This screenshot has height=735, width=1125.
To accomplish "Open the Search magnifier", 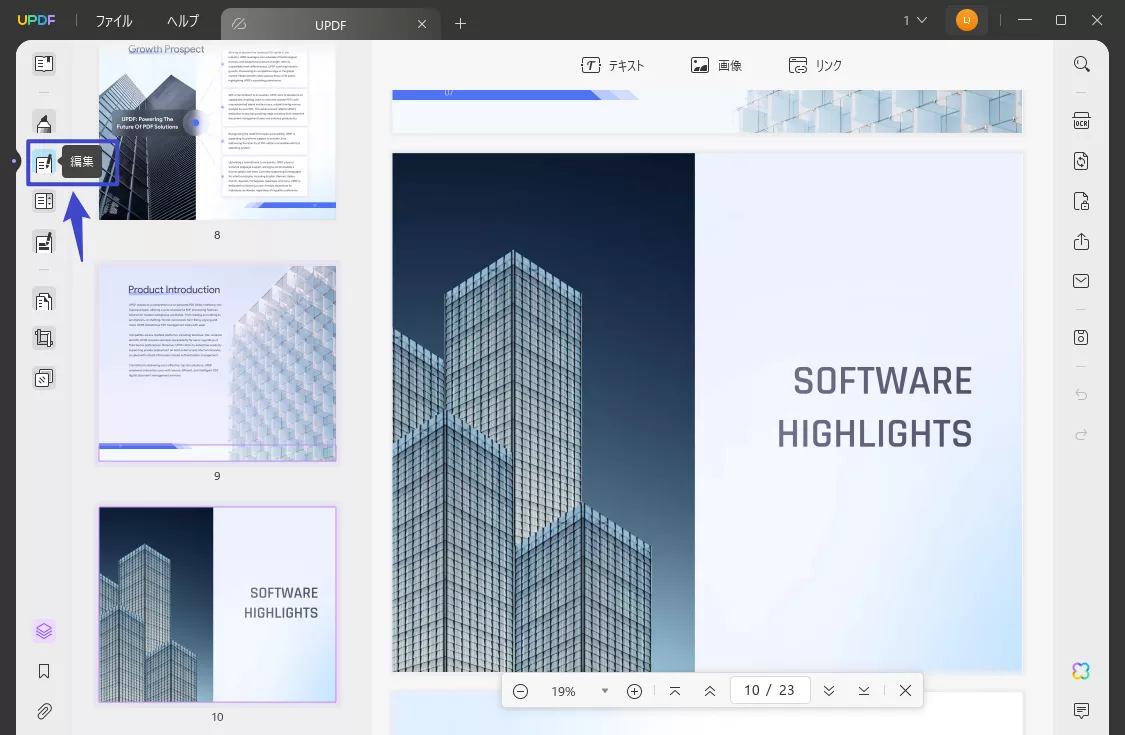I will pyautogui.click(x=1081, y=64).
